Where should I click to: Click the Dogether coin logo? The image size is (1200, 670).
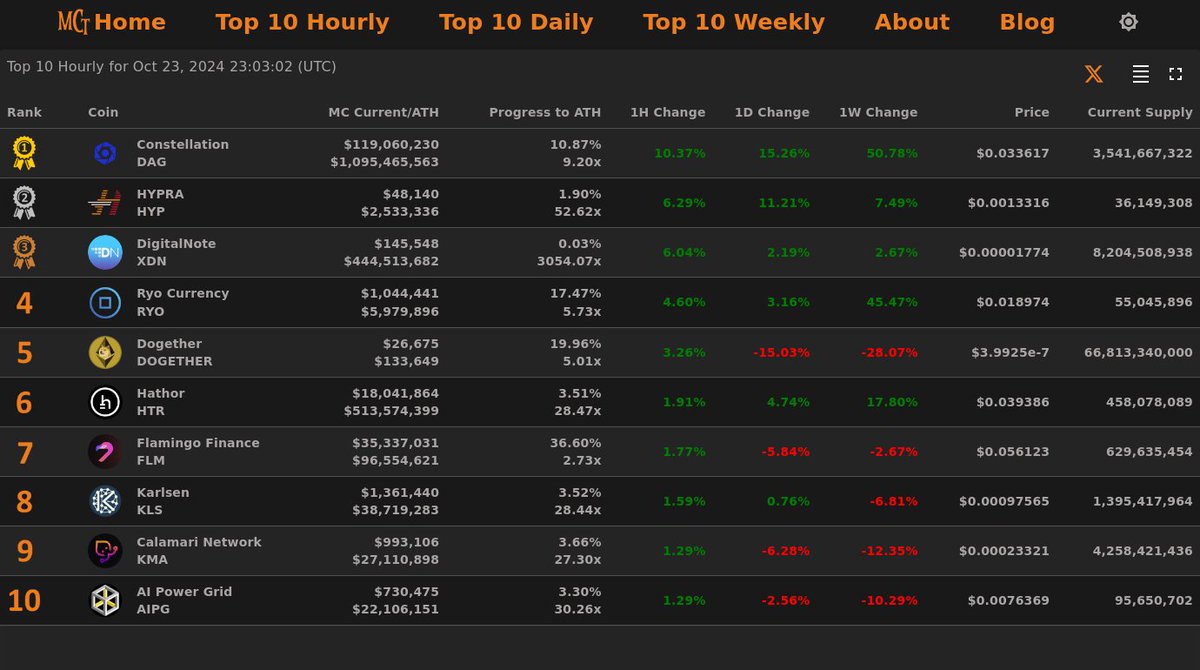point(105,352)
